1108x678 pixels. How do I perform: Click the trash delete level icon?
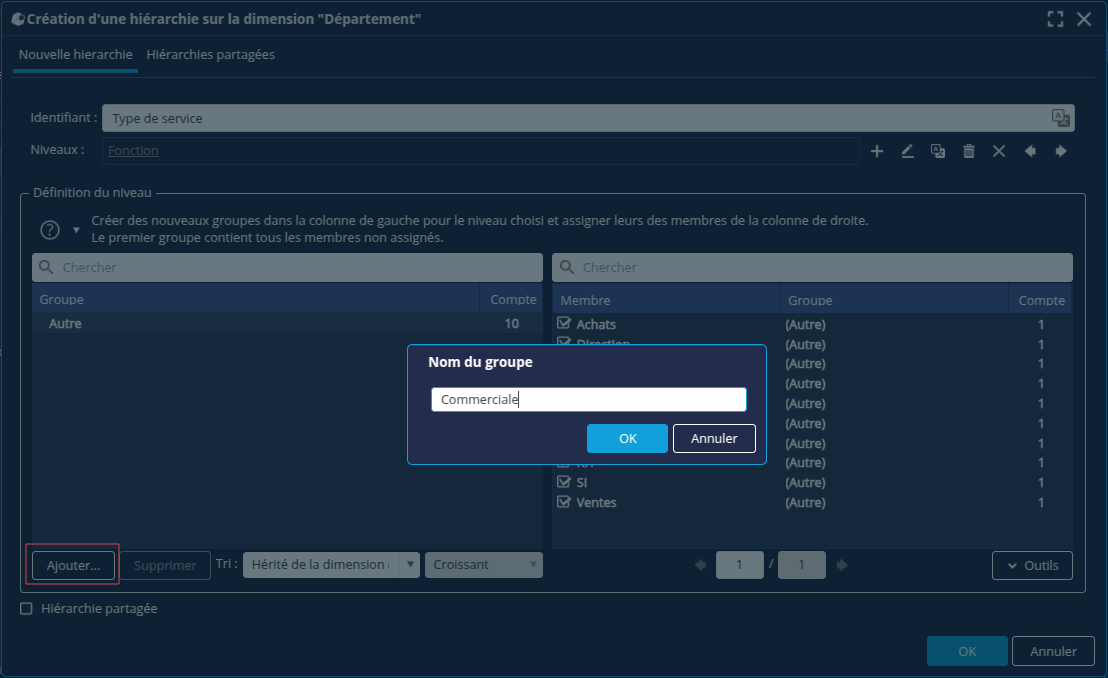[968, 151]
